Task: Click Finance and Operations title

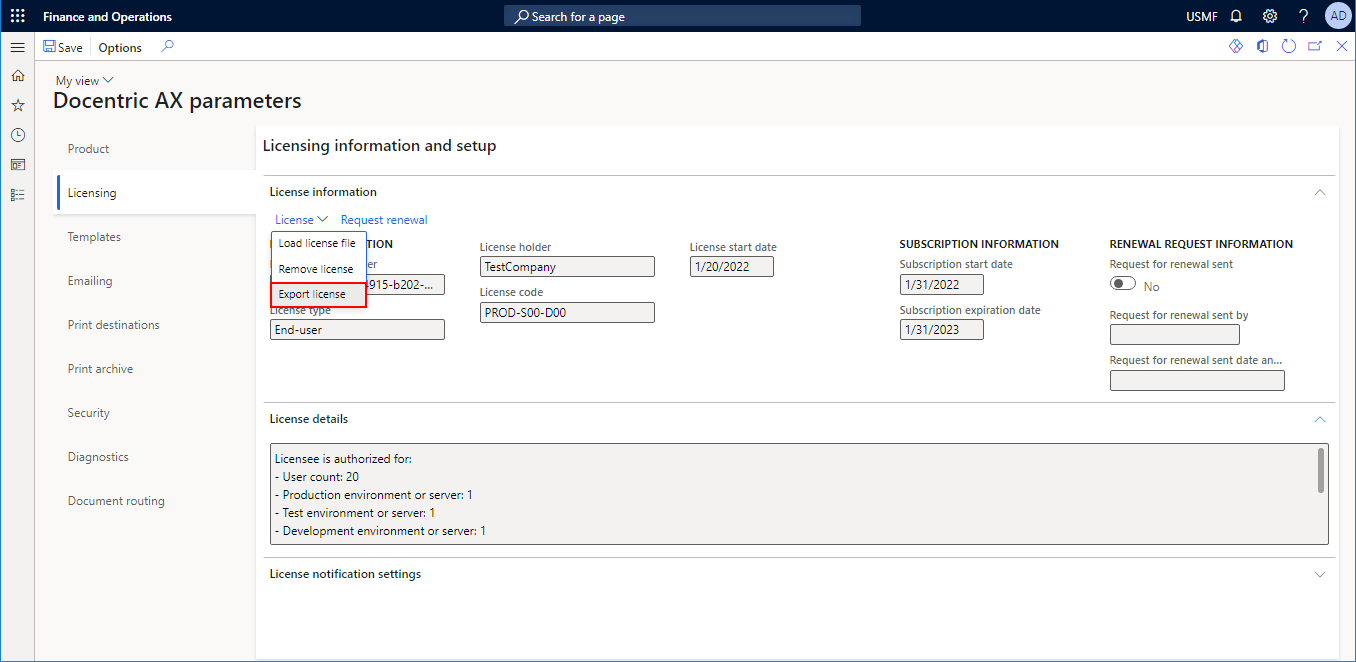Action: coord(107,17)
